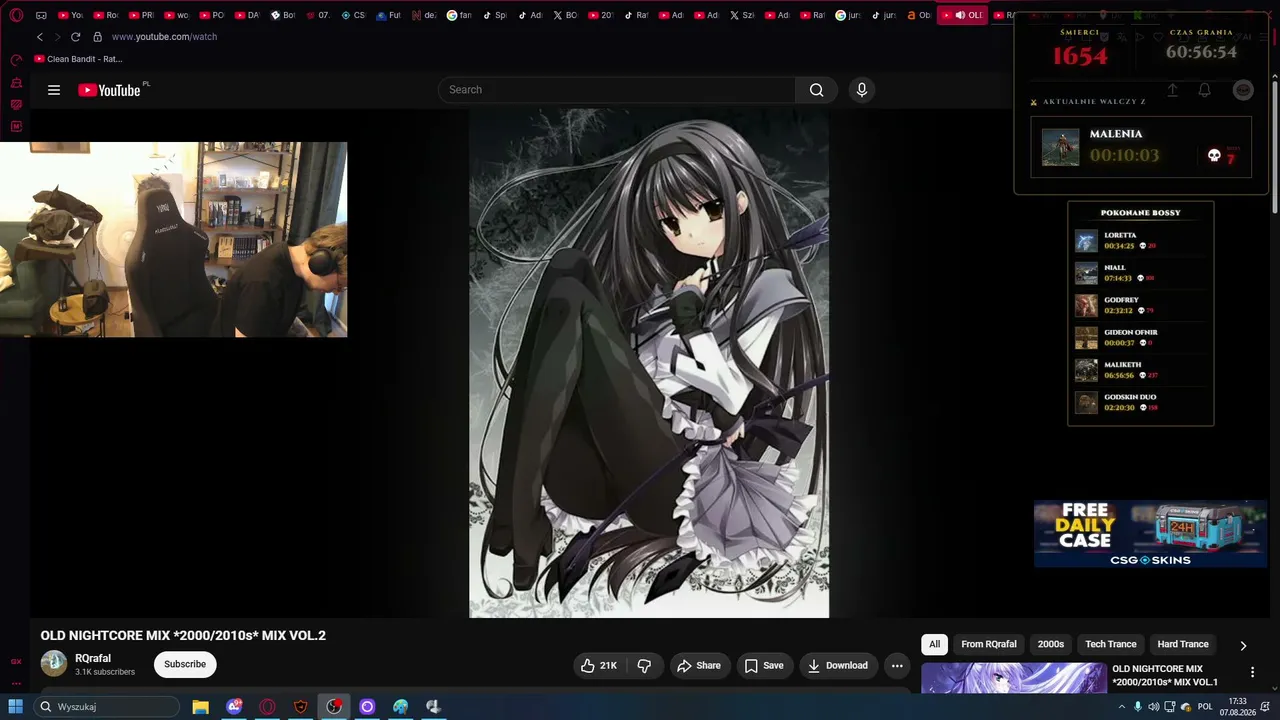Open the Brave browser taskbar icon

pos(300,707)
